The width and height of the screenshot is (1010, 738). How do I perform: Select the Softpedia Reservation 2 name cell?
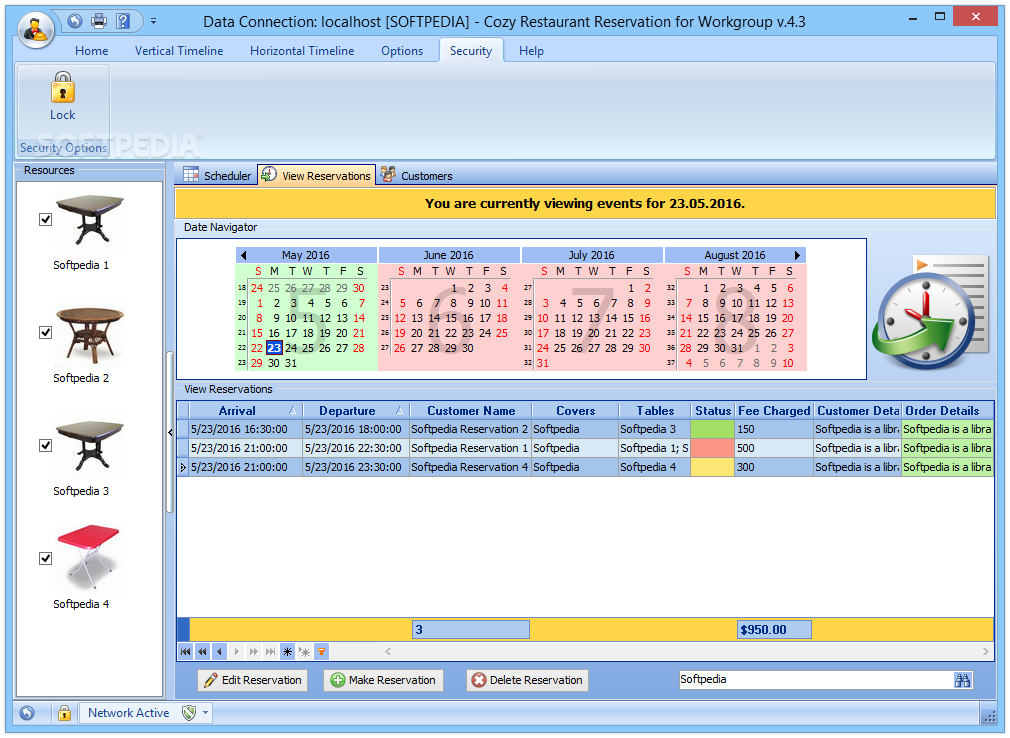tap(470, 429)
